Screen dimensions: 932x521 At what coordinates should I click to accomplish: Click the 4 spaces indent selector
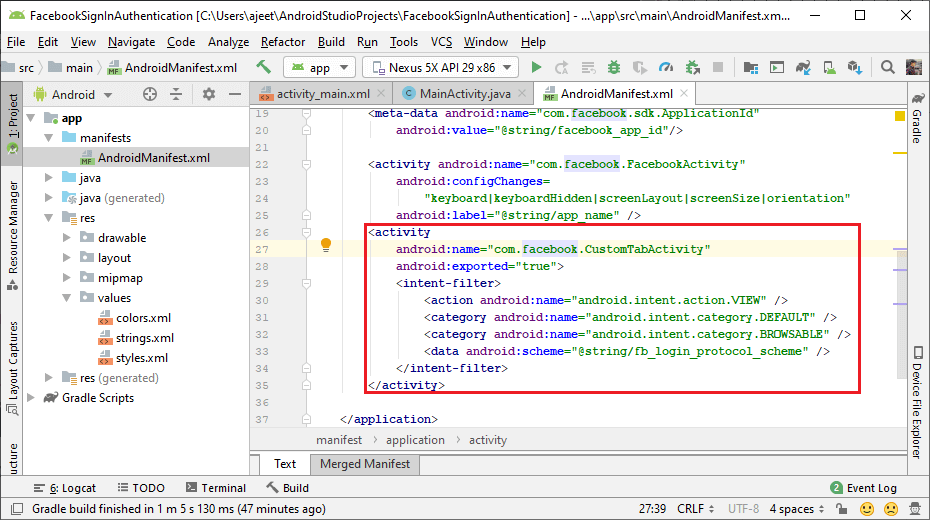[x=796, y=509]
